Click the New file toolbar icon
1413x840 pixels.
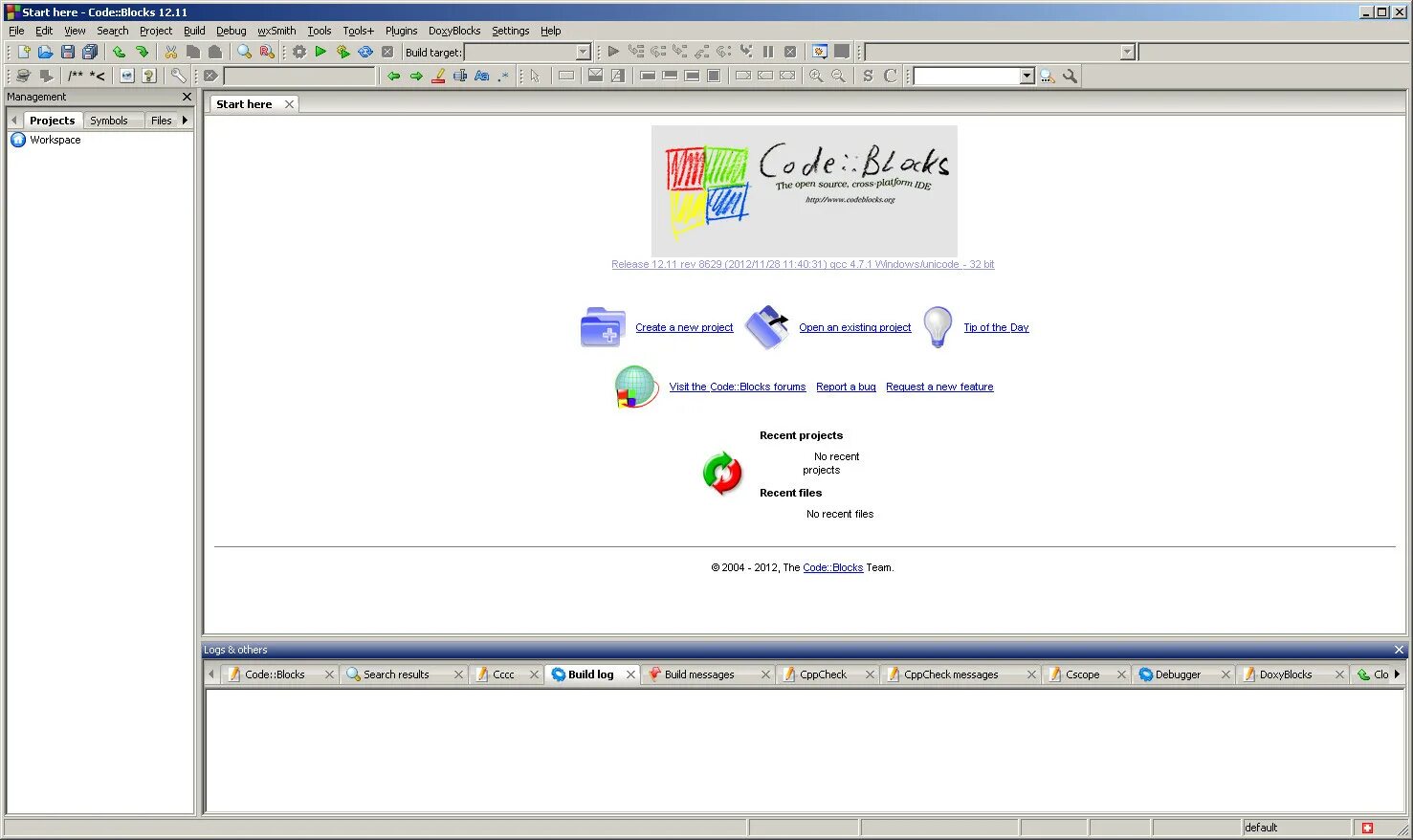point(24,52)
